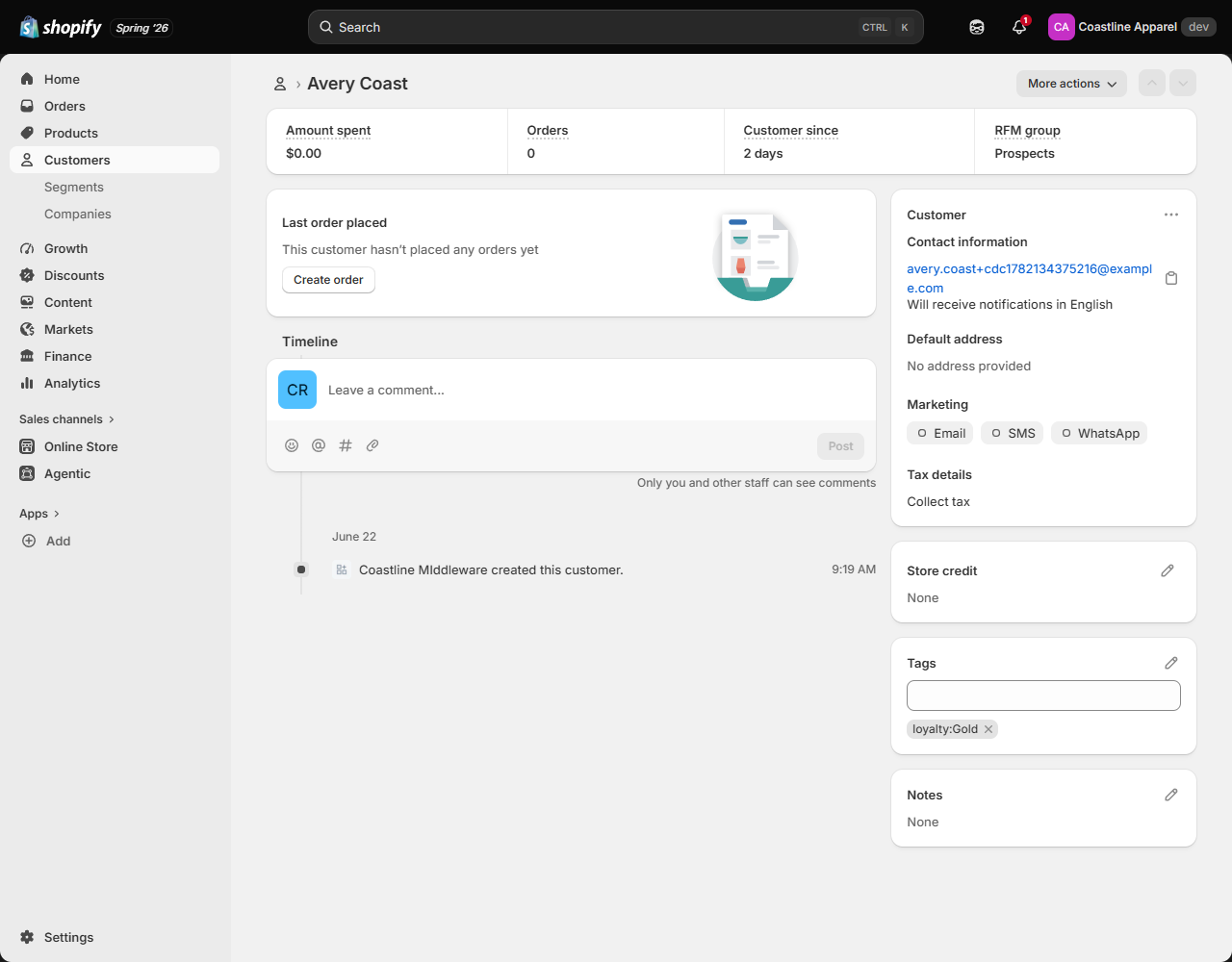1232x962 pixels.
Task: Click the customer email link
Action: [x=1029, y=278]
